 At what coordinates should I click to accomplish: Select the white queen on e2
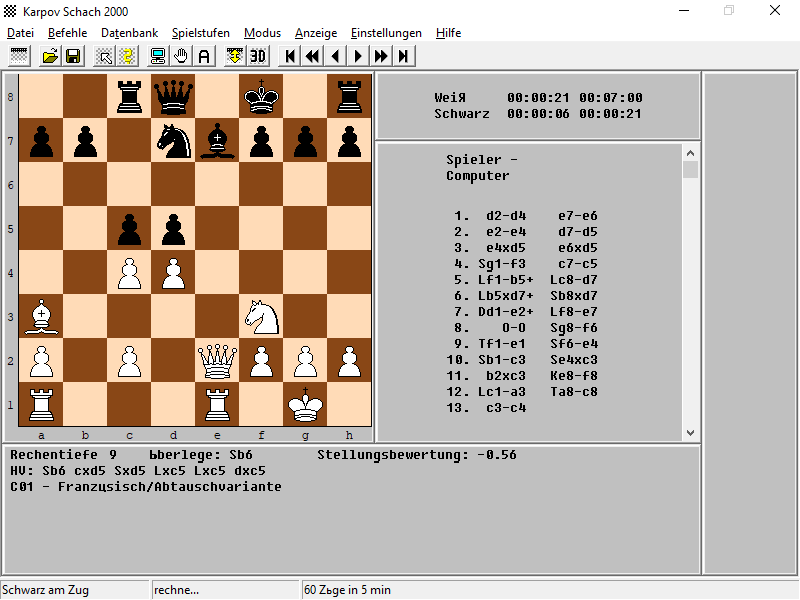(x=217, y=360)
